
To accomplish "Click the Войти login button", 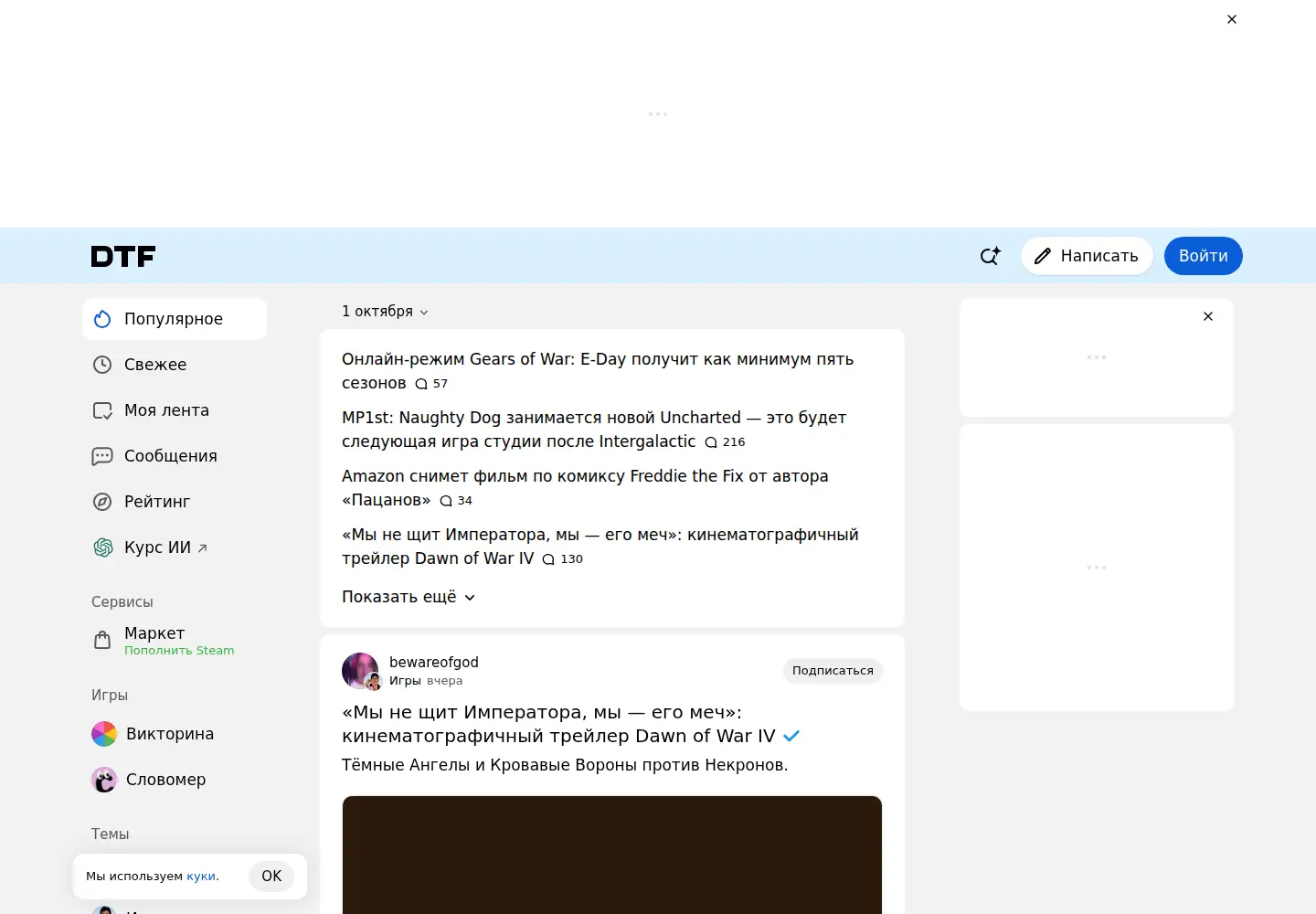I will tap(1203, 256).
